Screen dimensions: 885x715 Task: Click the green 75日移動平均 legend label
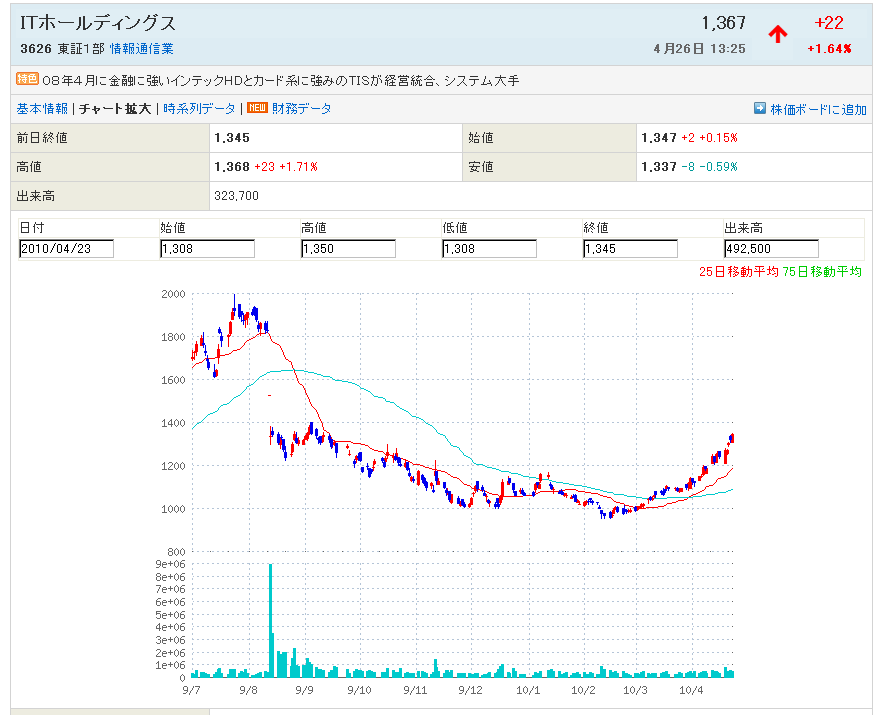pyautogui.click(x=821, y=271)
